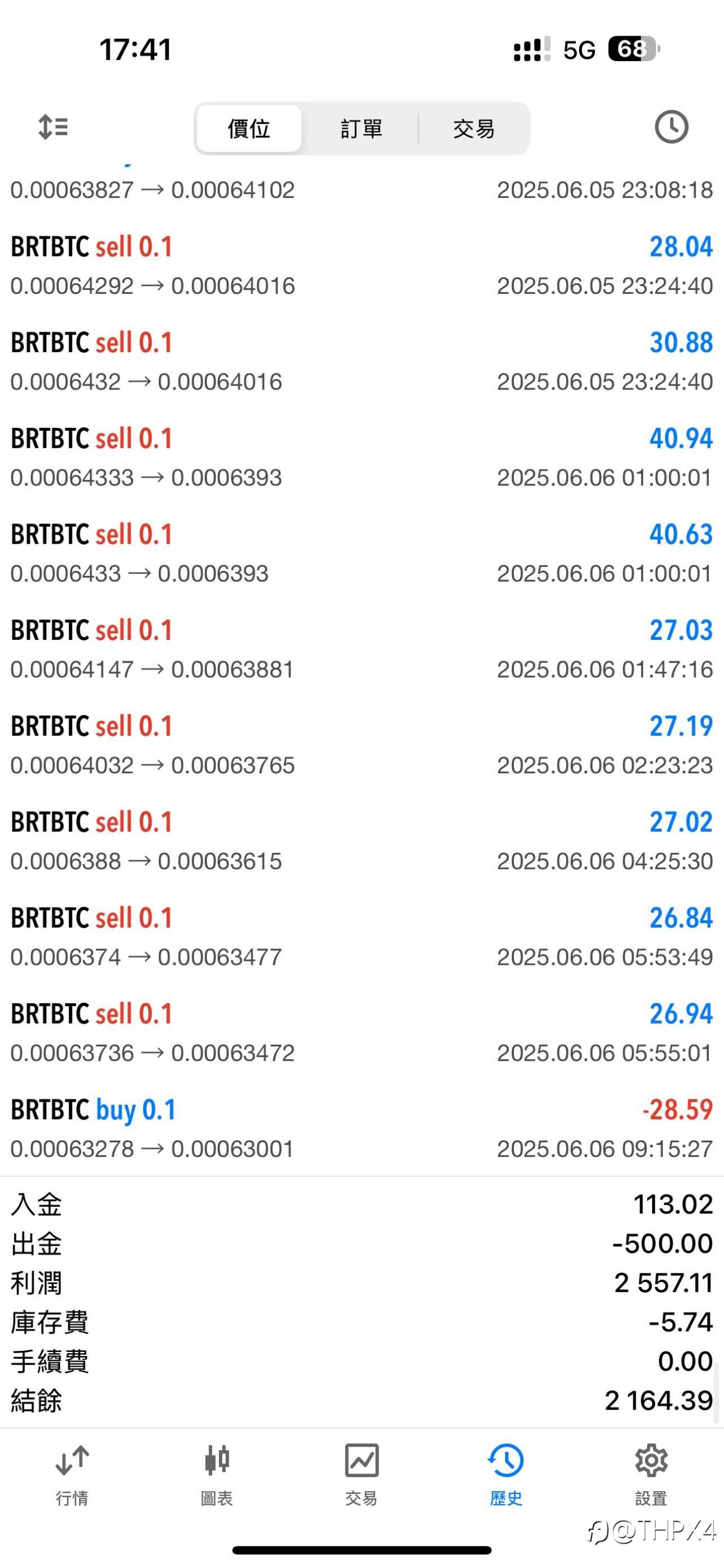This screenshot has width=724, height=1568.
Task: Tap the 入金 deposit value 113.02
Action: 673,1205
